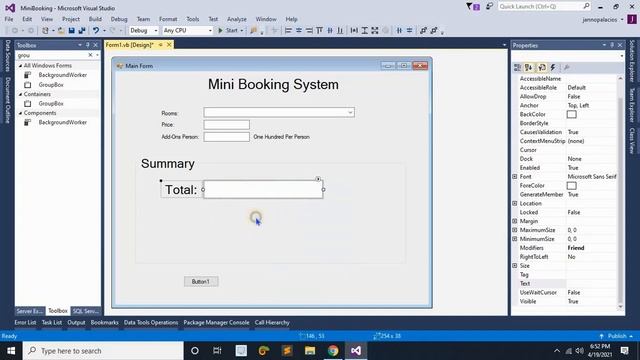
Task: Collapse the Containers toolbox group
Action: 20,94
